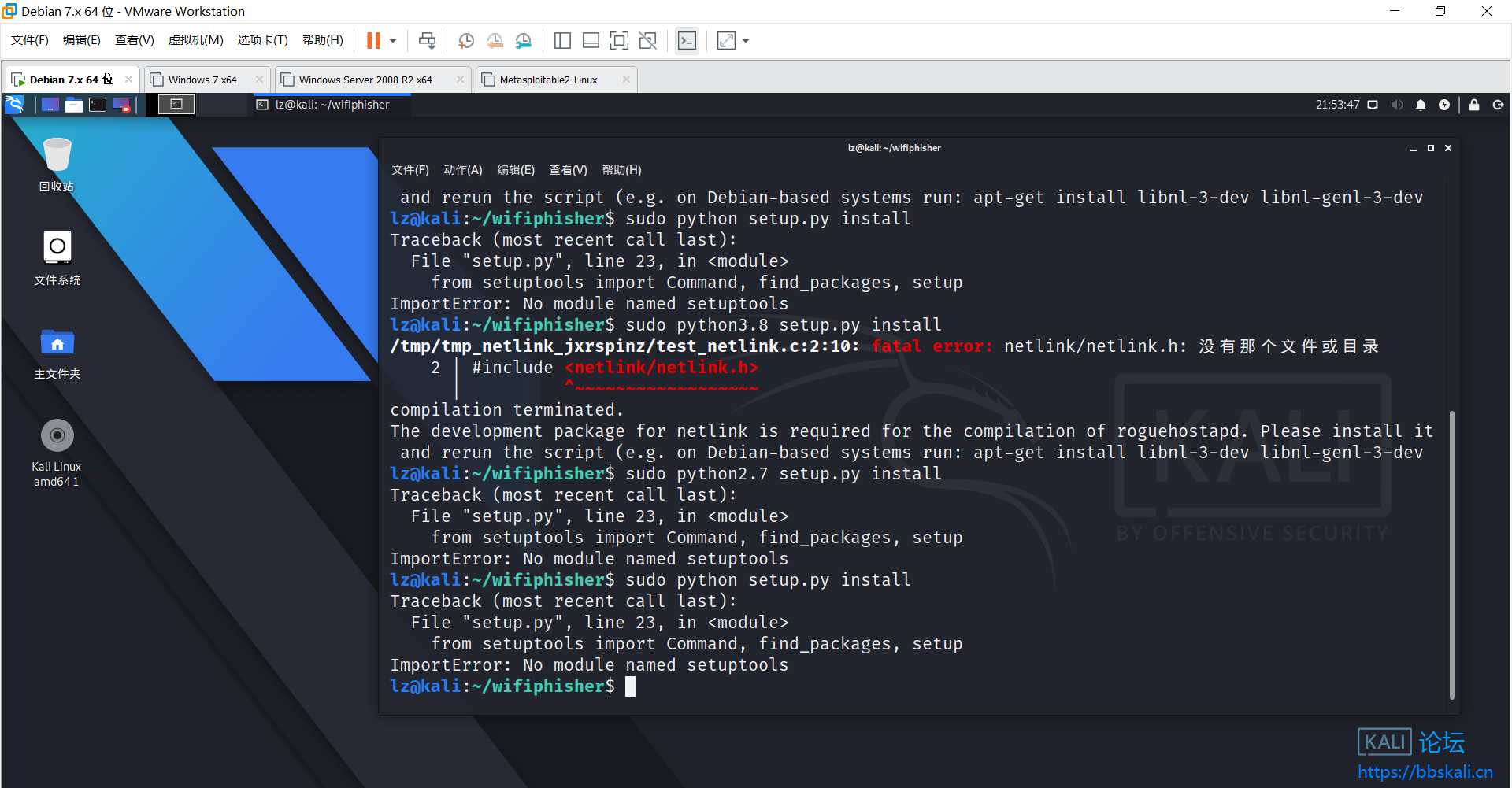The height and width of the screenshot is (788, 1512).
Task: Toggle the thumbnail bar display
Action: point(591,40)
